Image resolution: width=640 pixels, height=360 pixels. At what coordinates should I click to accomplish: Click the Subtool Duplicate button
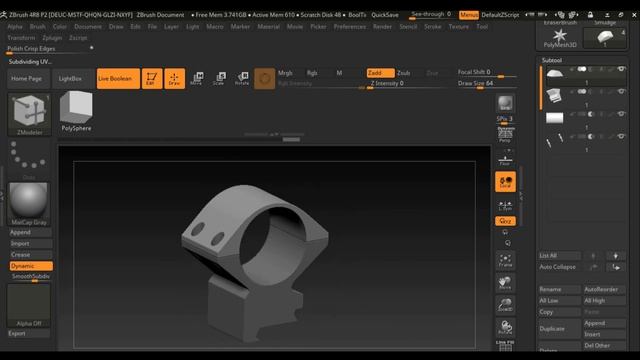[560, 329]
